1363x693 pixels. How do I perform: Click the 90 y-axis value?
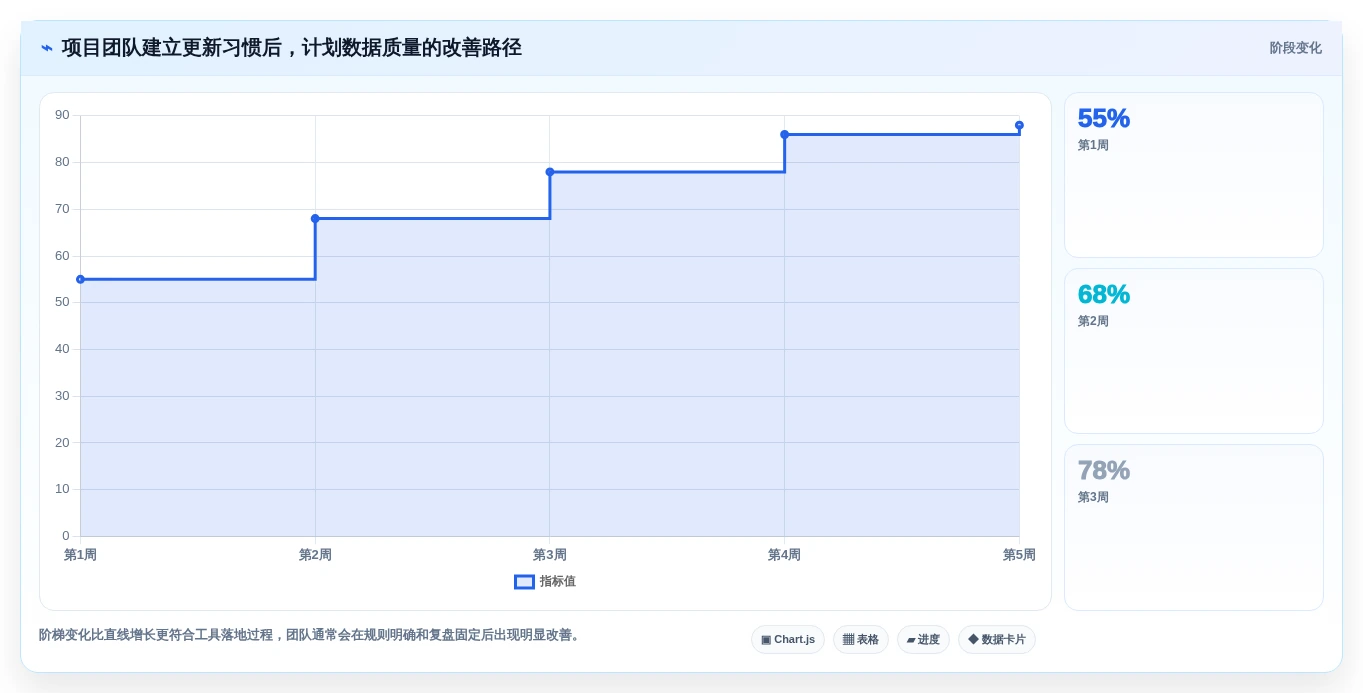[x=62, y=115]
